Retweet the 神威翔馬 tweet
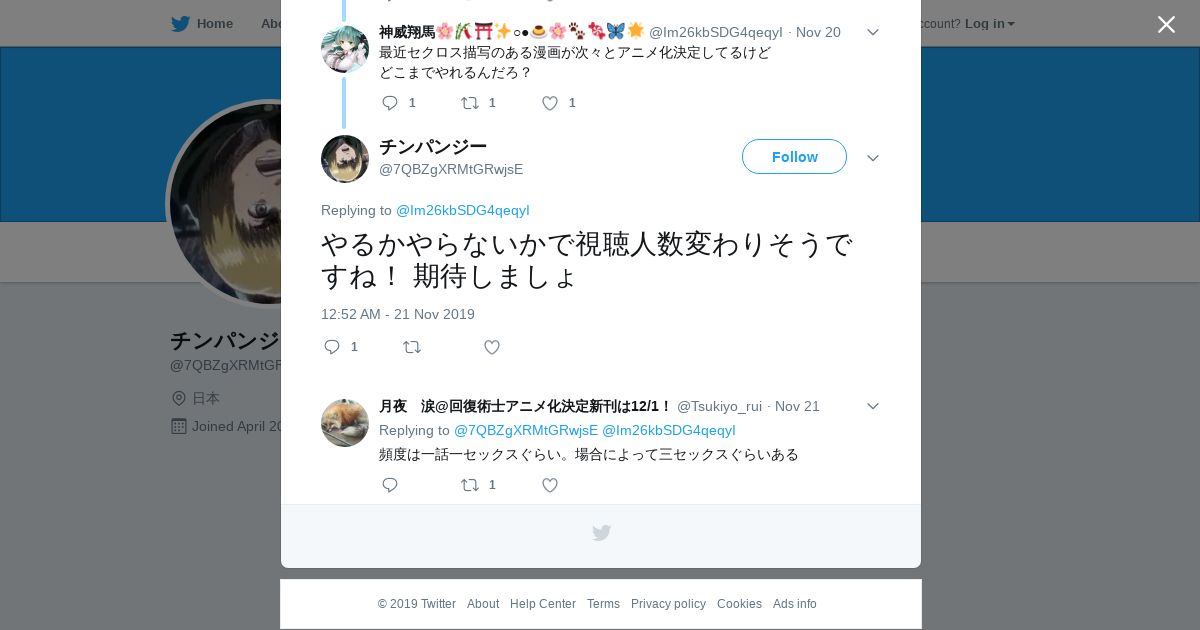This screenshot has height=630, width=1200. [x=469, y=103]
